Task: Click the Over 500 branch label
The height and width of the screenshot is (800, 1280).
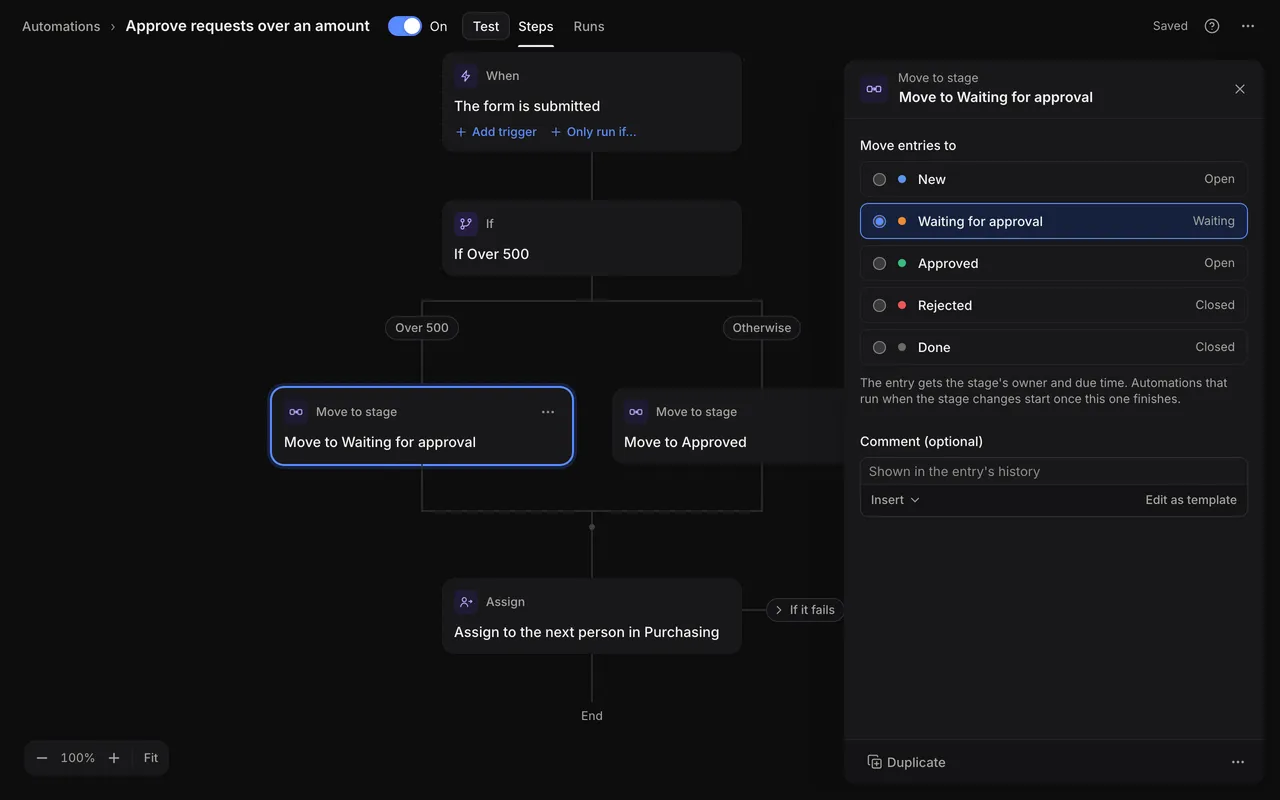Action: click(422, 328)
